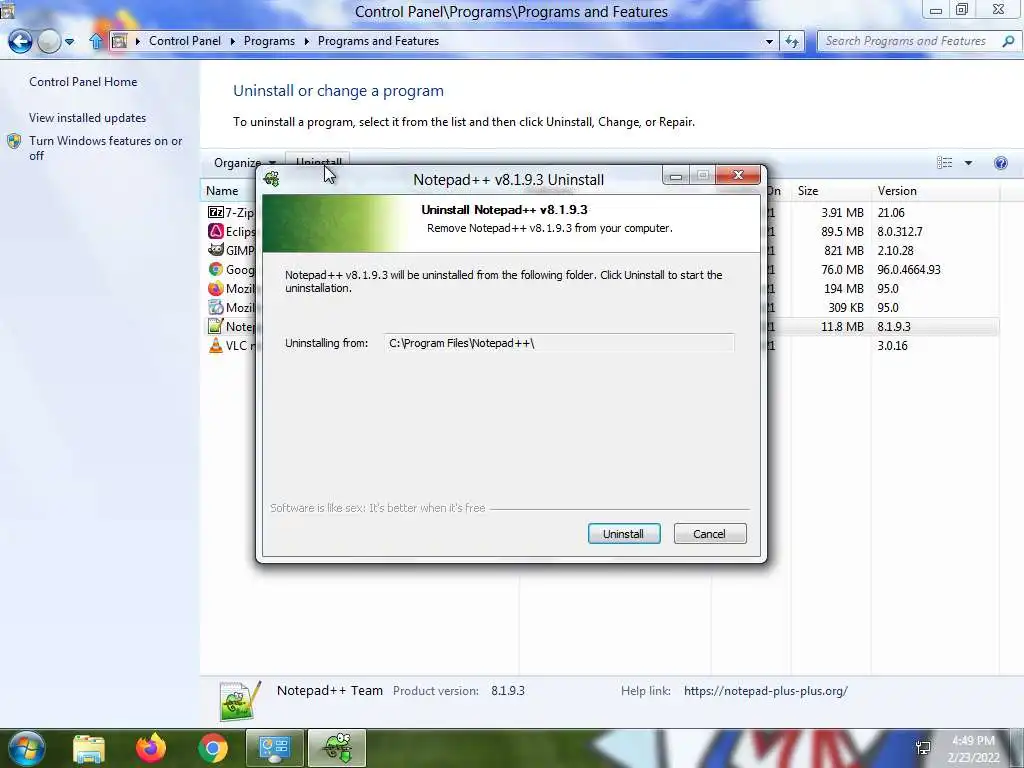Select the 11.8 MB size cell
Screen dimensions: 1024x768
[842, 326]
